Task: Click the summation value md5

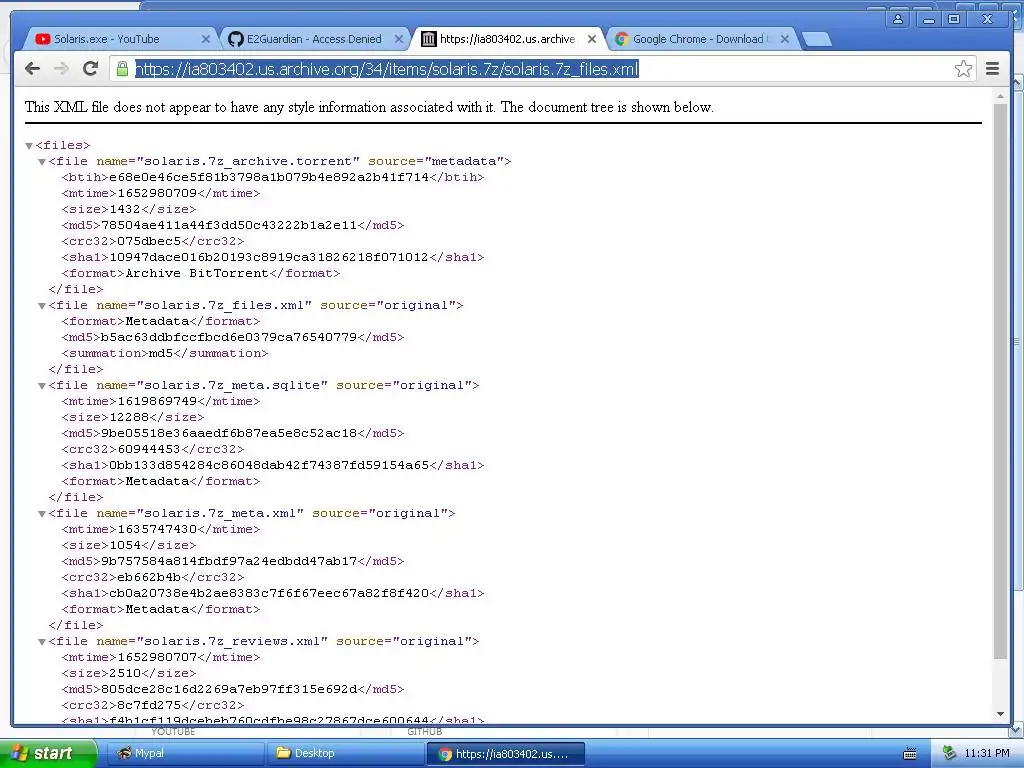Action: (161, 353)
